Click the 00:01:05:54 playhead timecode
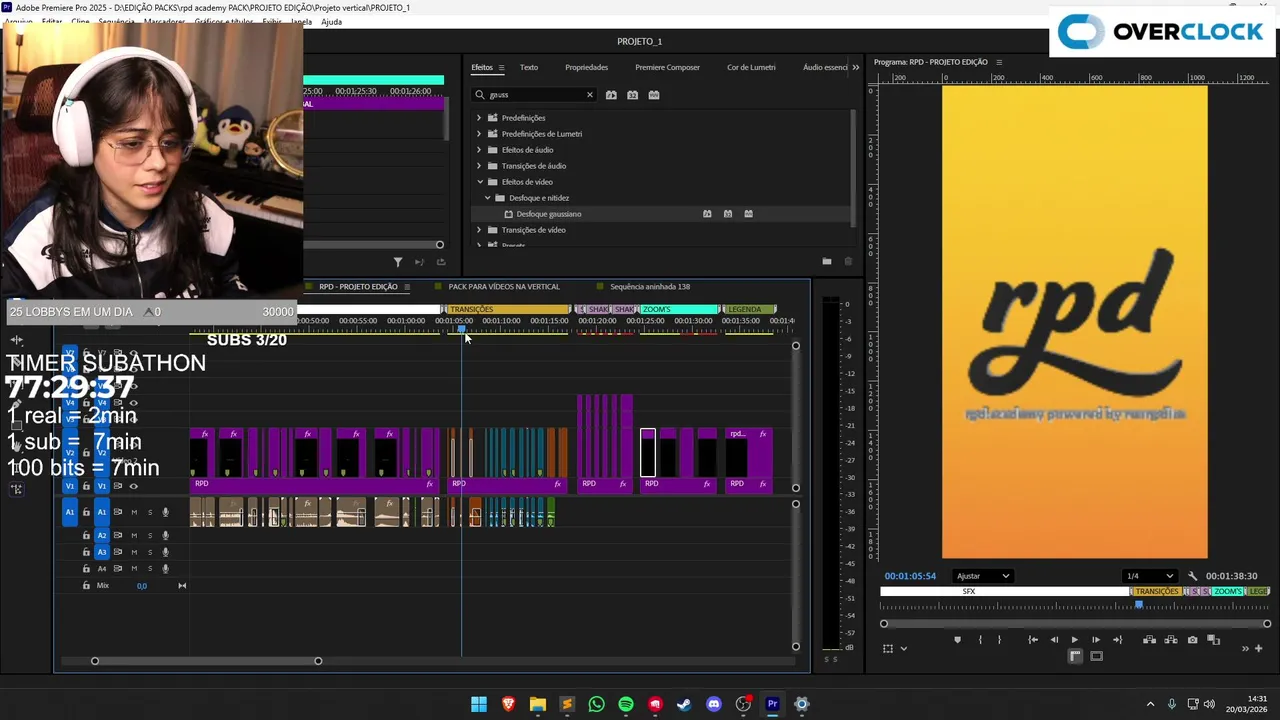The height and width of the screenshot is (720, 1280). (x=910, y=576)
